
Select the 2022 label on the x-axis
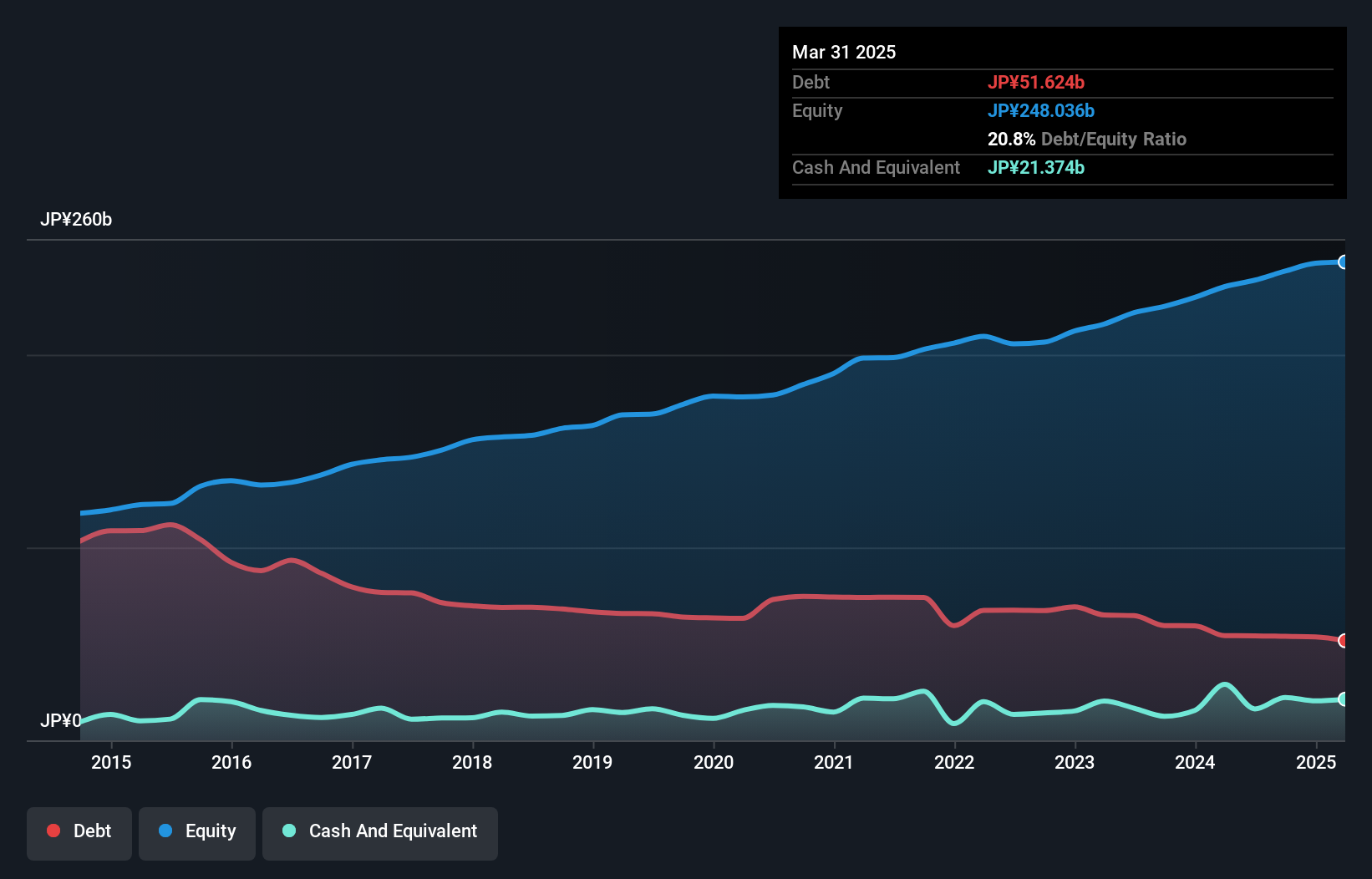[954, 762]
